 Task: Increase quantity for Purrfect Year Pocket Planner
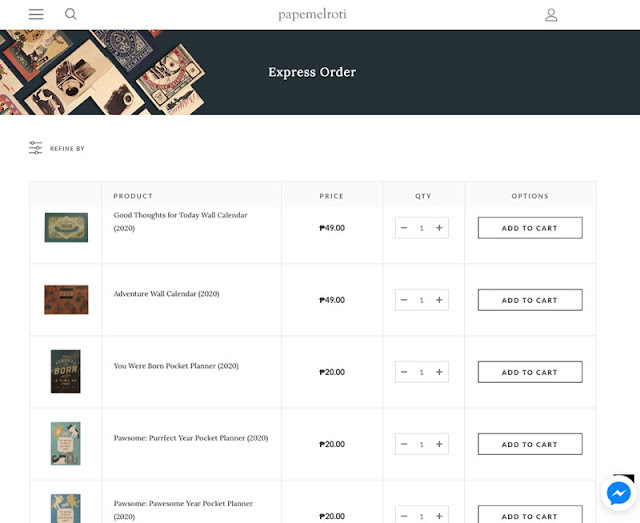tap(439, 444)
